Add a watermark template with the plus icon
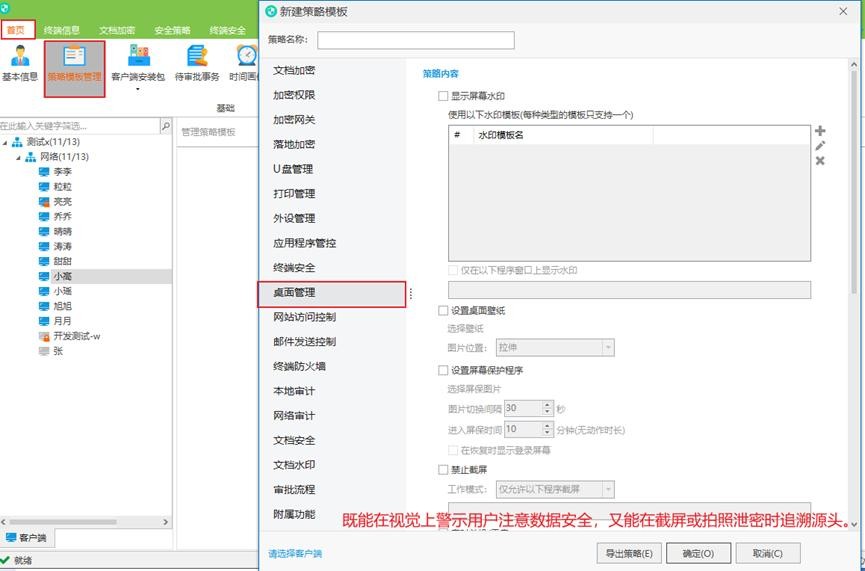Image resolution: width=865 pixels, height=571 pixels. pos(820,131)
